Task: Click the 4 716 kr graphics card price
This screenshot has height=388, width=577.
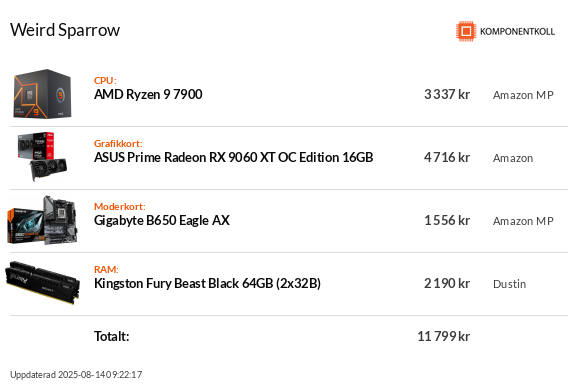Action: click(x=447, y=157)
